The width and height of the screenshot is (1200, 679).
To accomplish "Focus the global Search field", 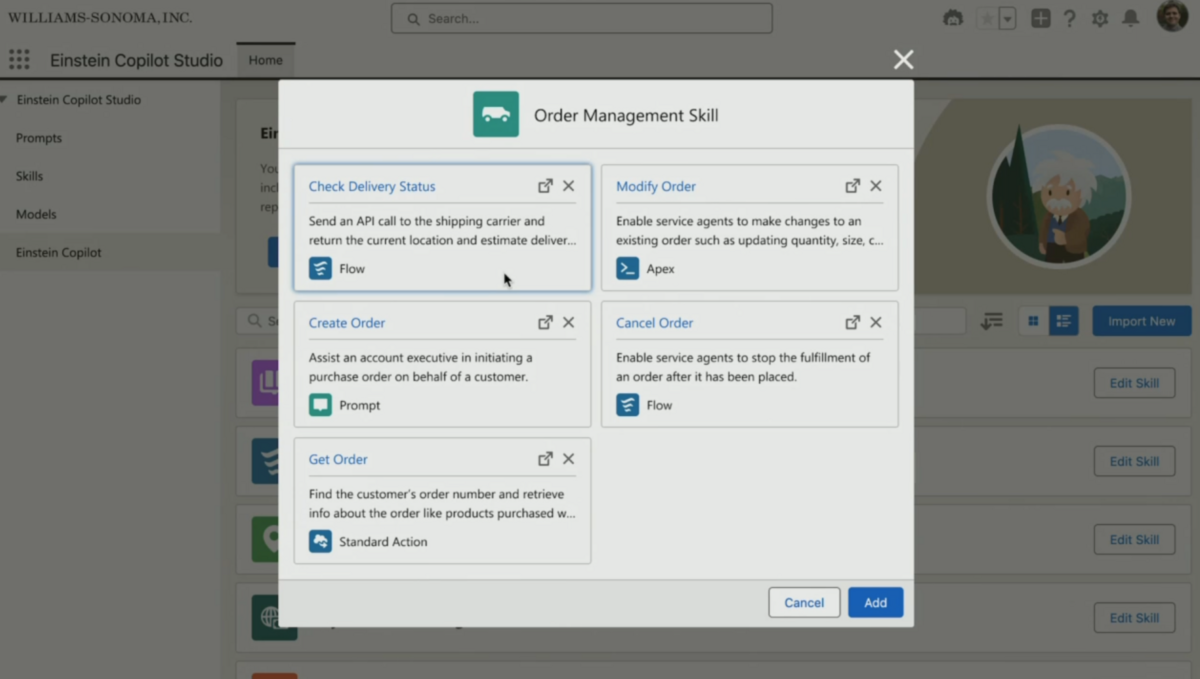I will [582, 18].
